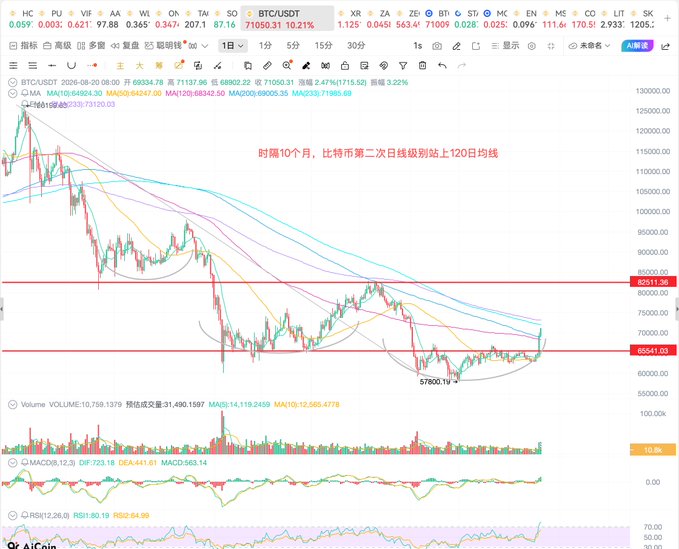Switch to the LIT 2.933 ticker tab
The width and height of the screenshot is (679, 549).
[612, 19]
